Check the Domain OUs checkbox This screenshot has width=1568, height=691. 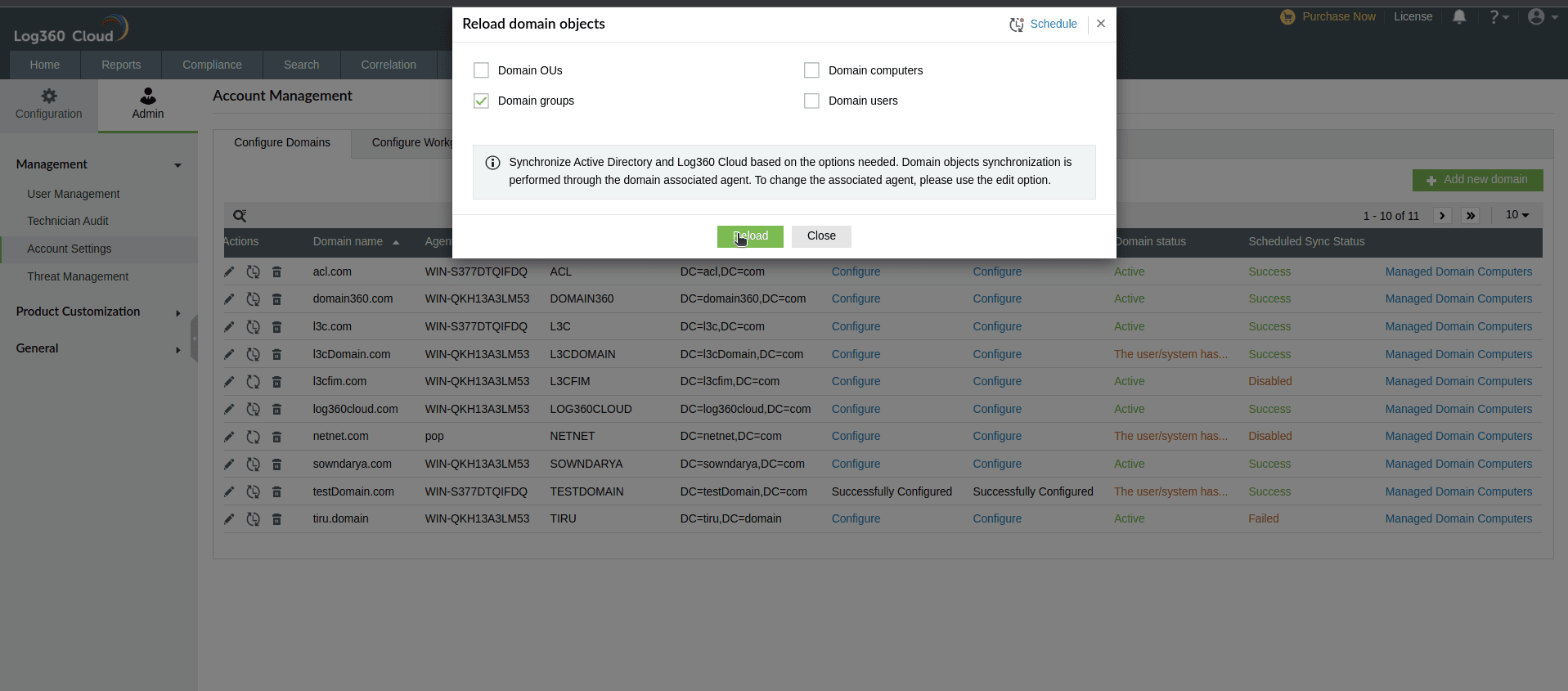pyautogui.click(x=481, y=70)
